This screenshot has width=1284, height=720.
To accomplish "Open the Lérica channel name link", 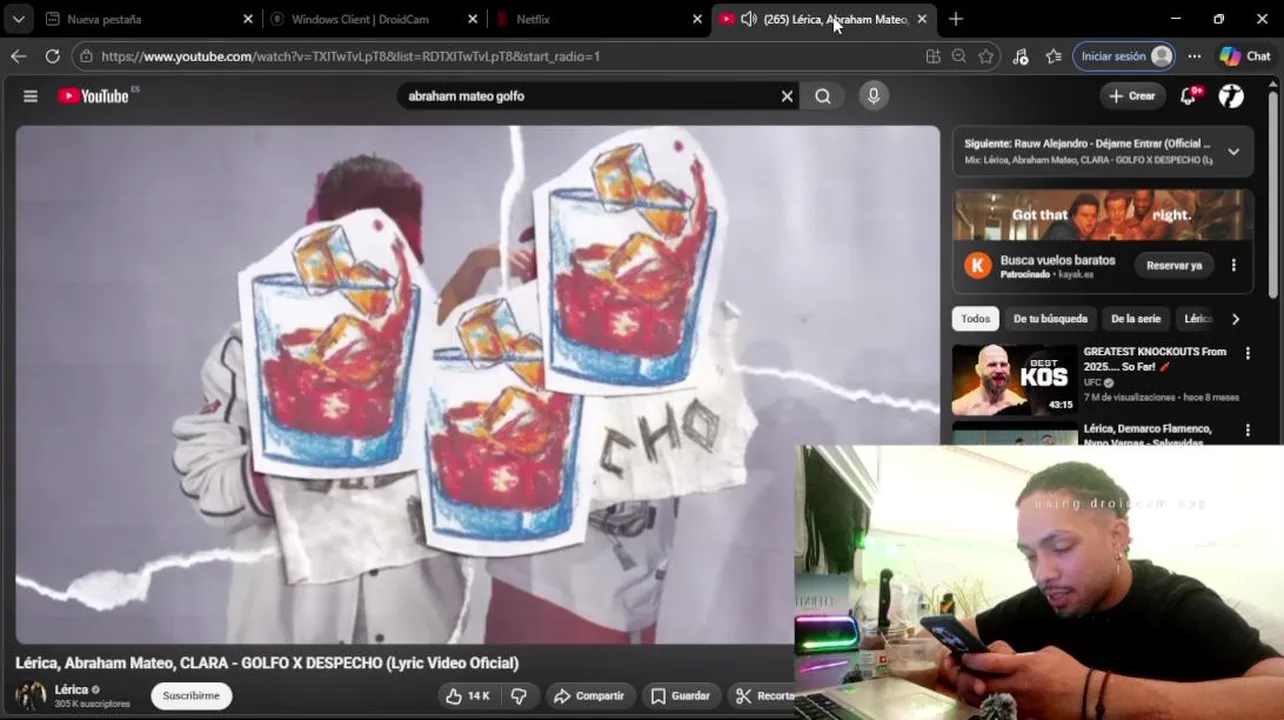I will (x=71, y=690).
